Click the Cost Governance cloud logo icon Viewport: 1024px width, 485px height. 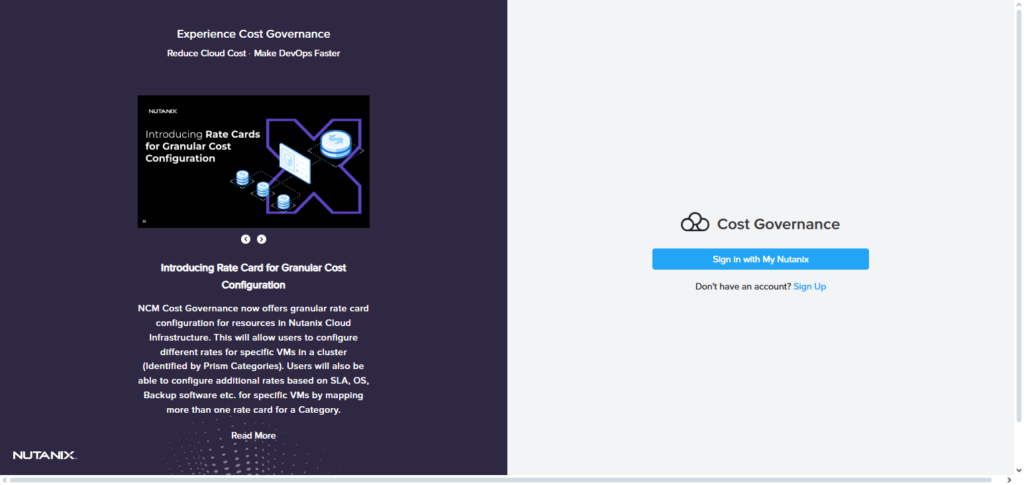(695, 223)
